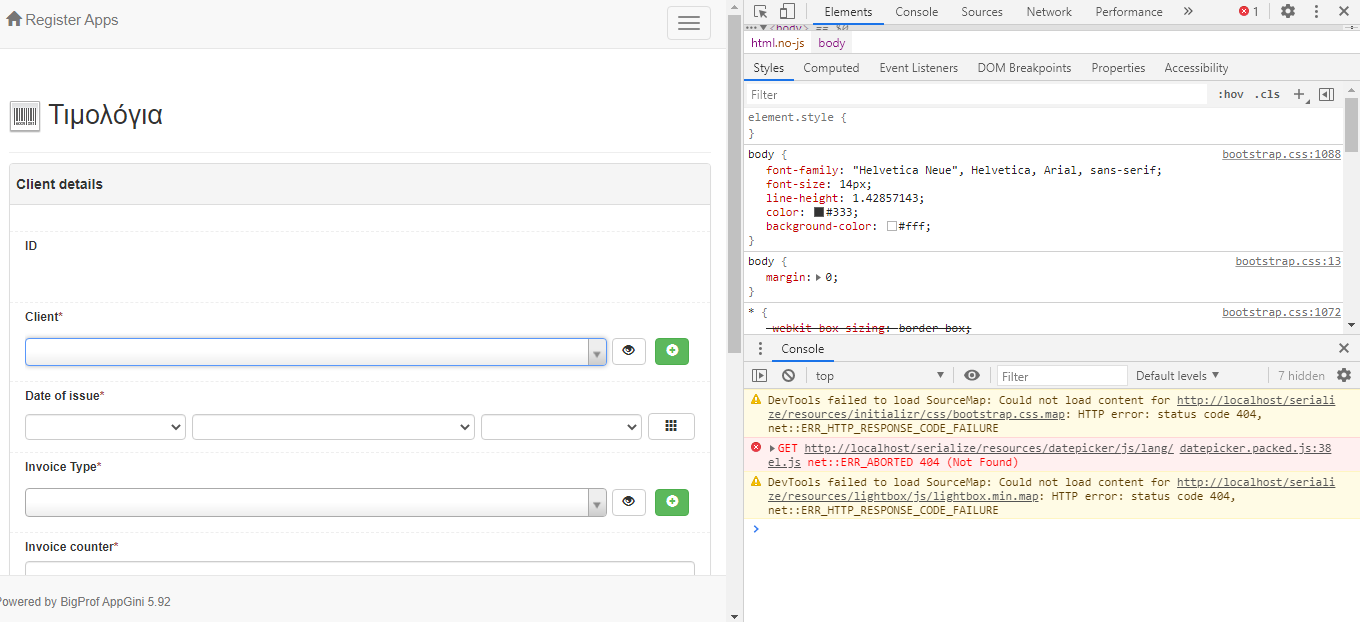The width and height of the screenshot is (1360, 622).
Task: Click the #333 color swatch
Action: pos(819,212)
